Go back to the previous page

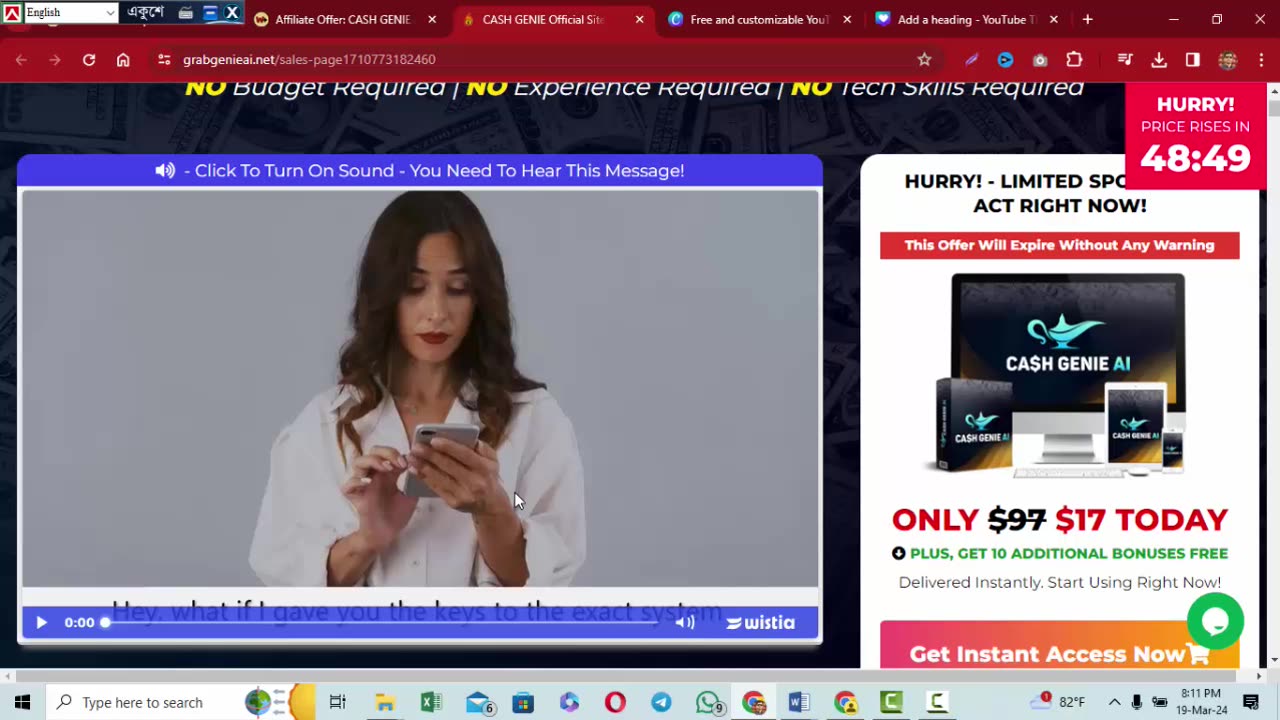pyautogui.click(x=21, y=60)
